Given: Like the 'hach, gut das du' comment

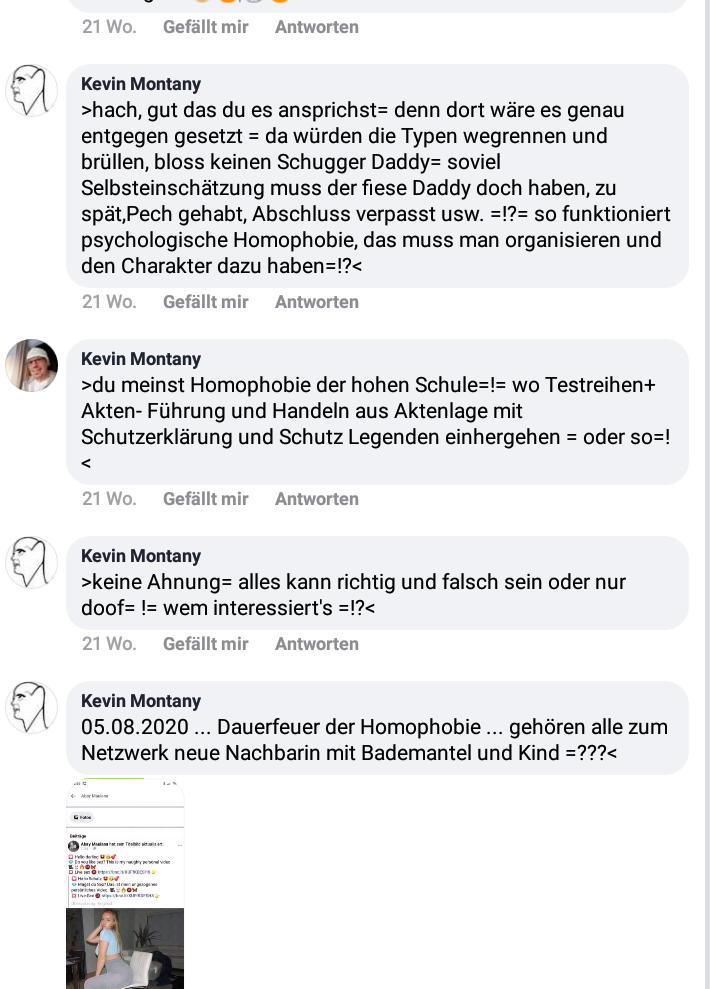Looking at the screenshot, I should click(206, 302).
